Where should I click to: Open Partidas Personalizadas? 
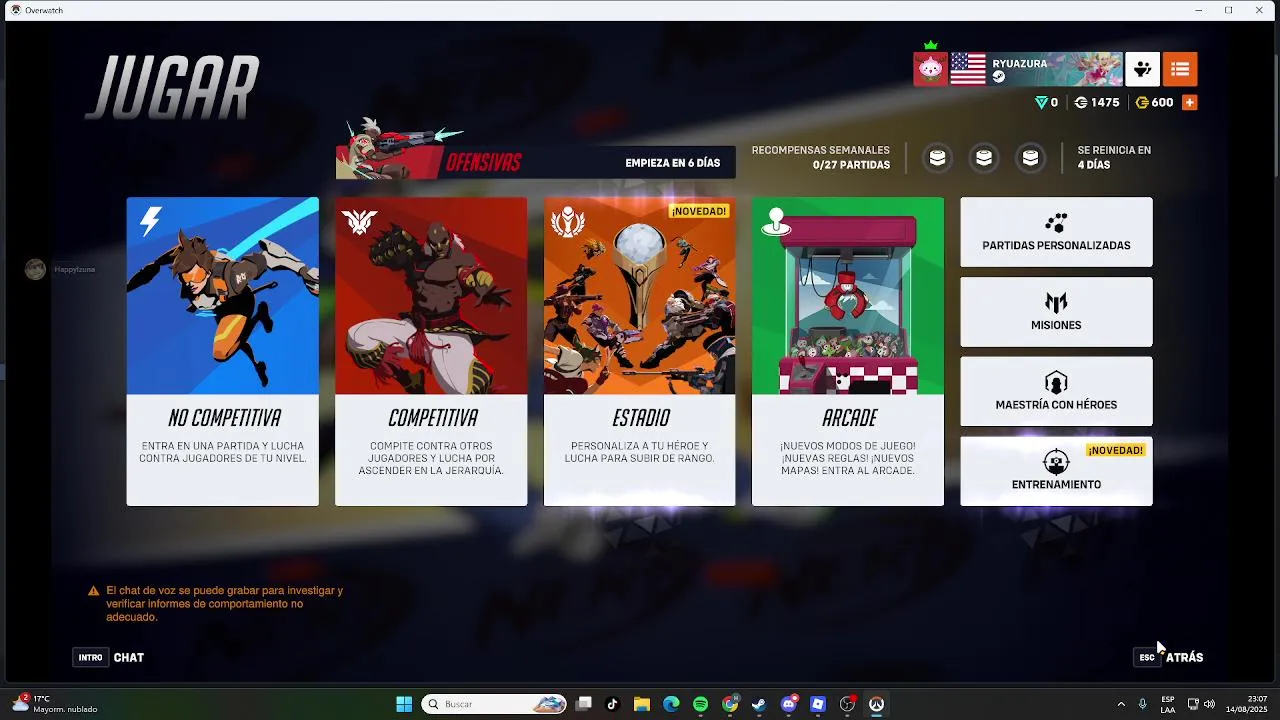coord(1056,232)
